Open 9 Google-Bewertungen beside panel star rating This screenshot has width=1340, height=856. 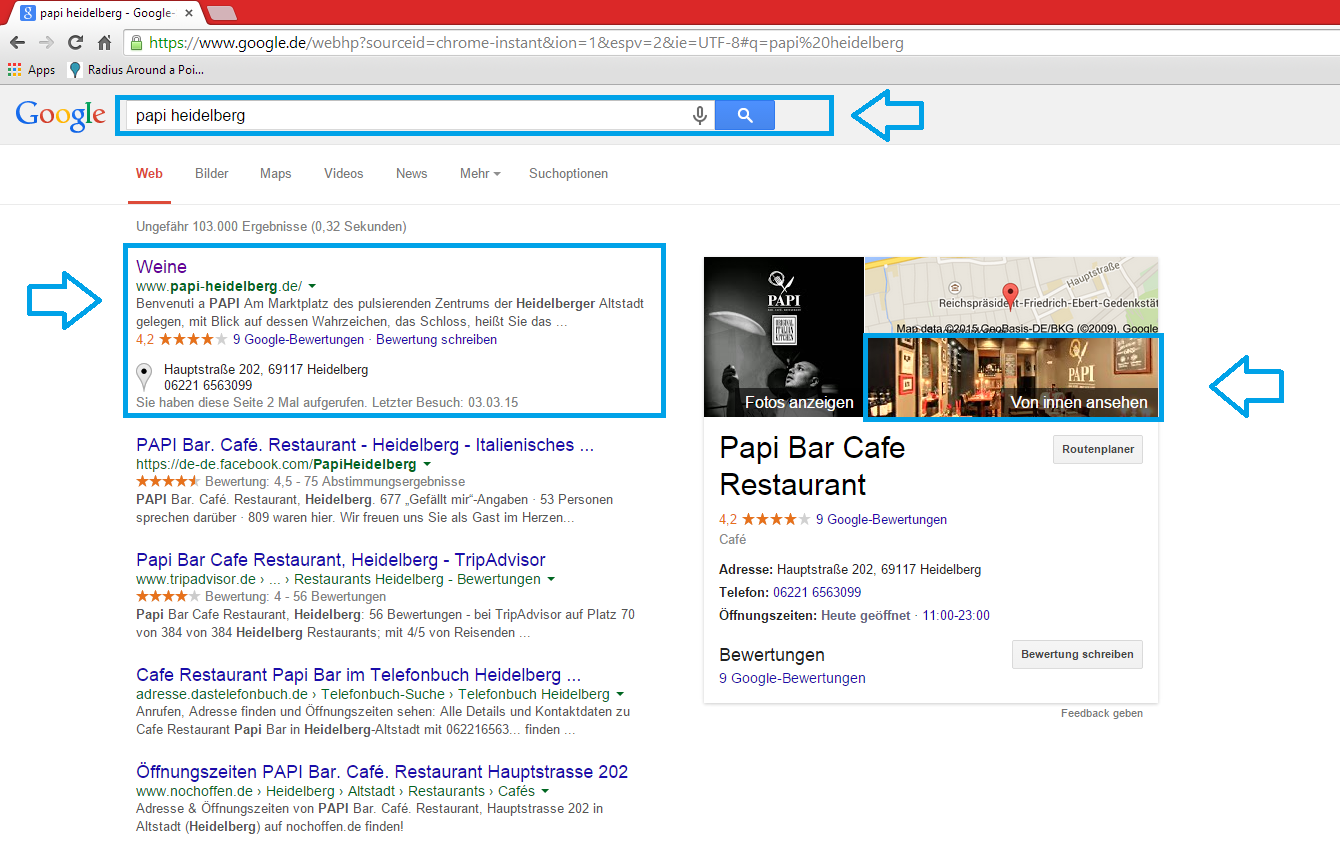[881, 520]
